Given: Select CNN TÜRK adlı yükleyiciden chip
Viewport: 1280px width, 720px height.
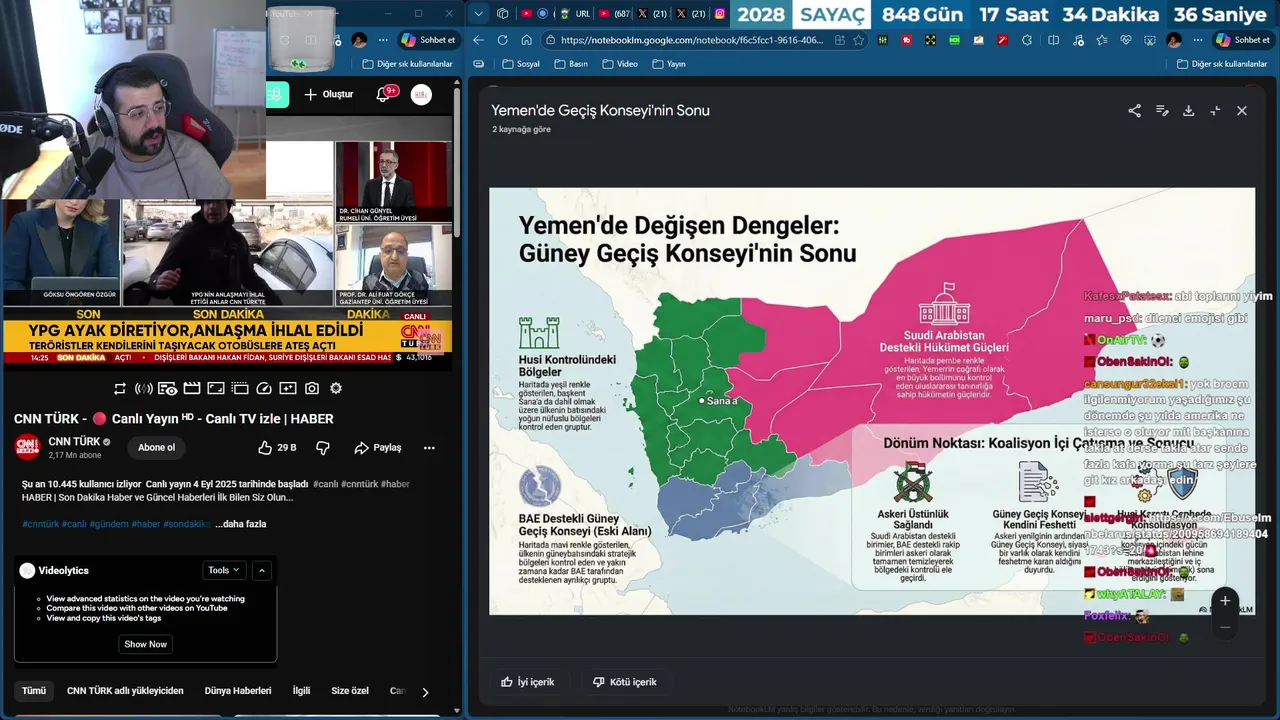Looking at the screenshot, I should 125,691.
